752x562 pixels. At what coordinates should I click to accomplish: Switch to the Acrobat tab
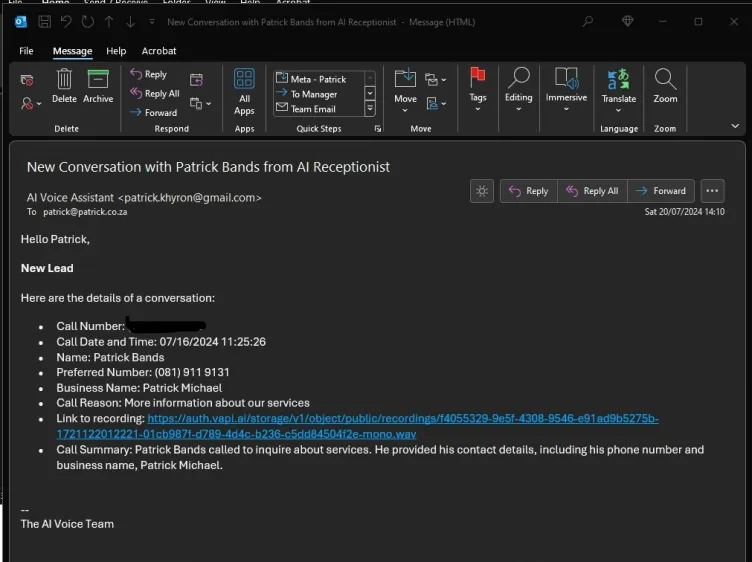click(159, 51)
